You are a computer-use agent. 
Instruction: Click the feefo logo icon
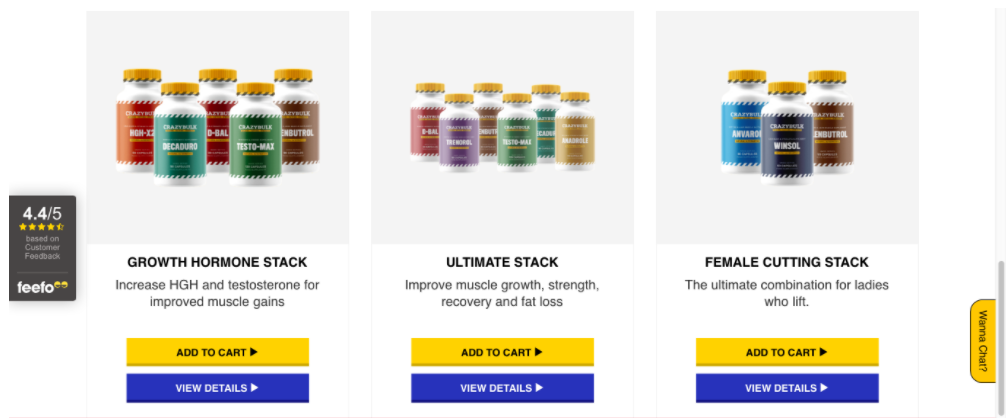pyautogui.click(x=42, y=287)
